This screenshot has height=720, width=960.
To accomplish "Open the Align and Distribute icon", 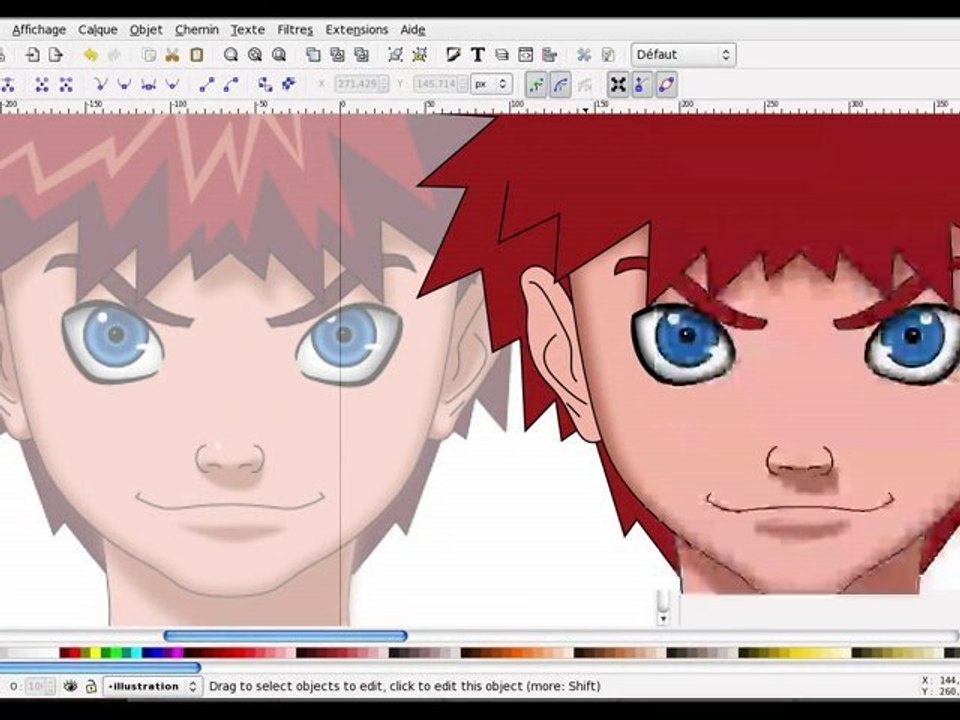I will click(x=549, y=55).
